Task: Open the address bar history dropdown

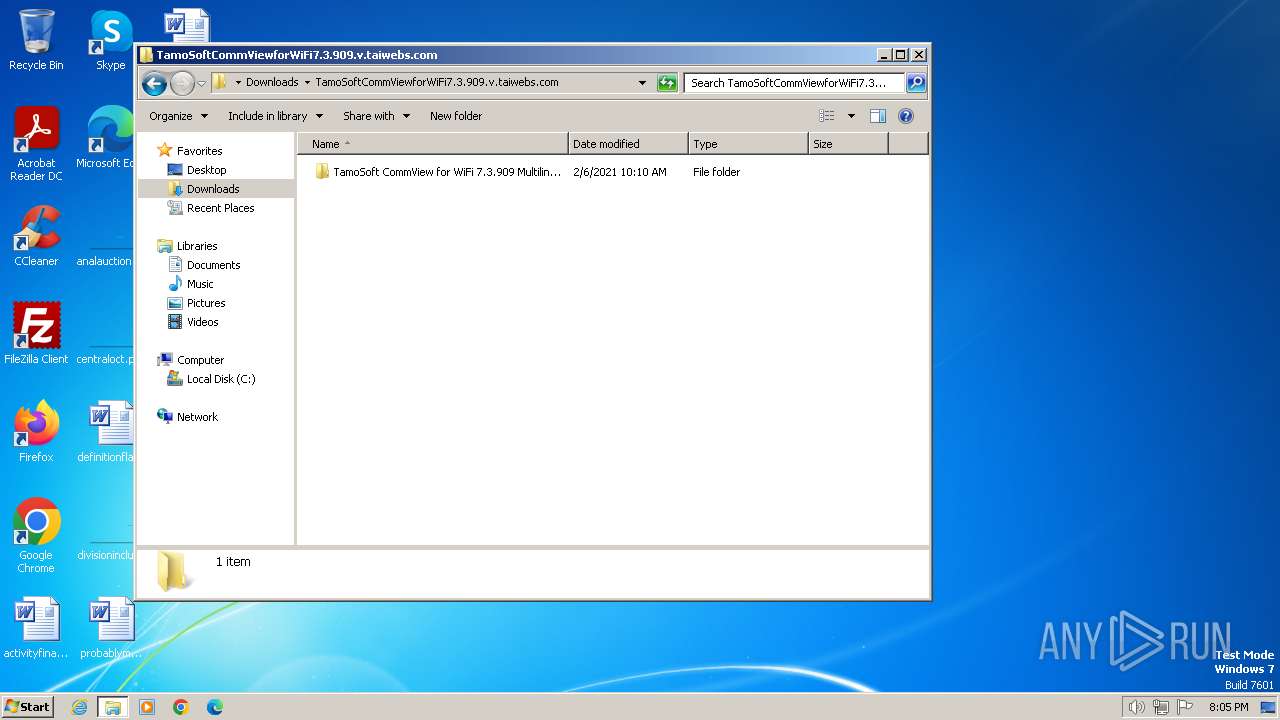Action: click(x=642, y=83)
